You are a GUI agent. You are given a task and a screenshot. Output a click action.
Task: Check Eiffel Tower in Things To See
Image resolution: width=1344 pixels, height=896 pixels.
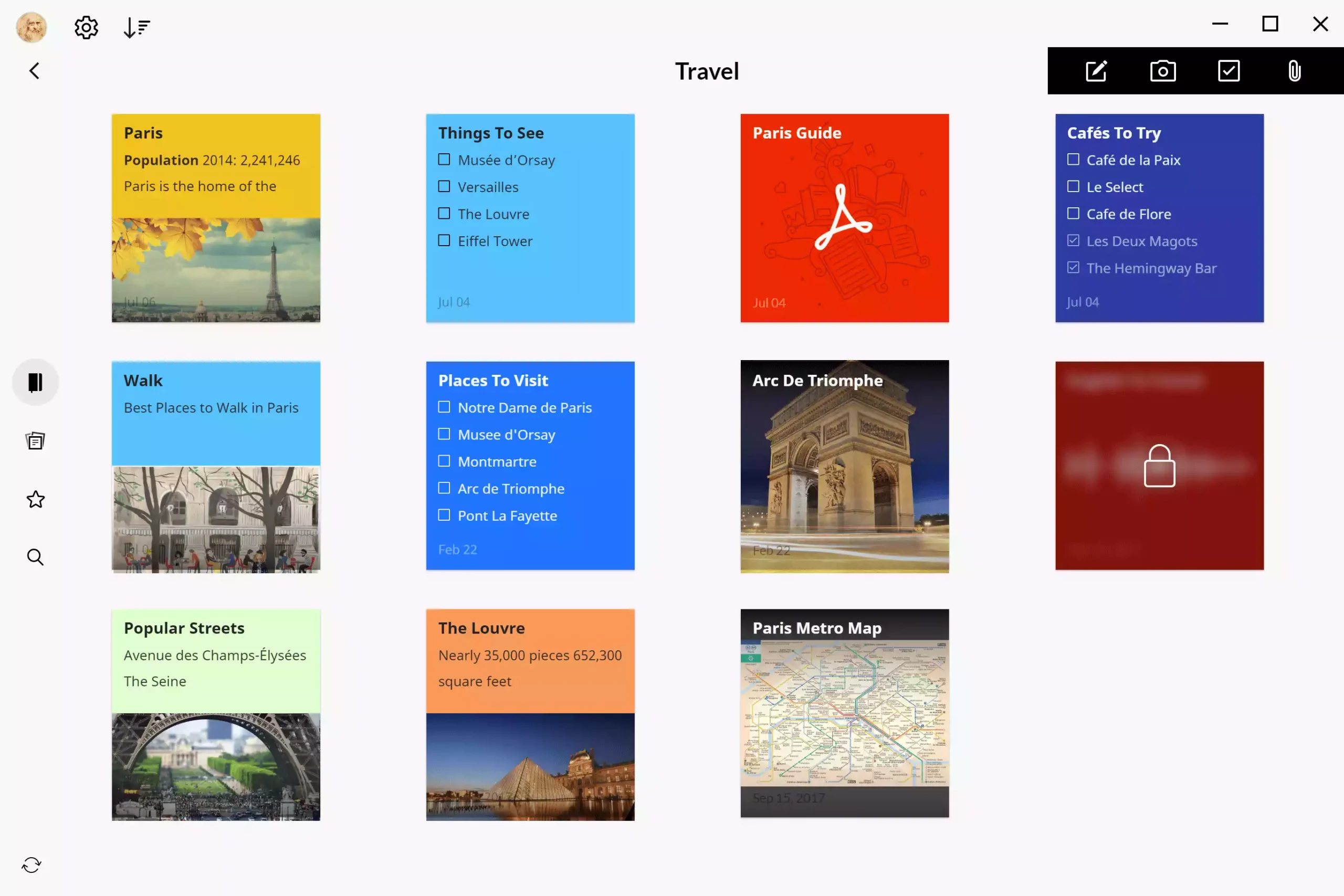point(444,240)
